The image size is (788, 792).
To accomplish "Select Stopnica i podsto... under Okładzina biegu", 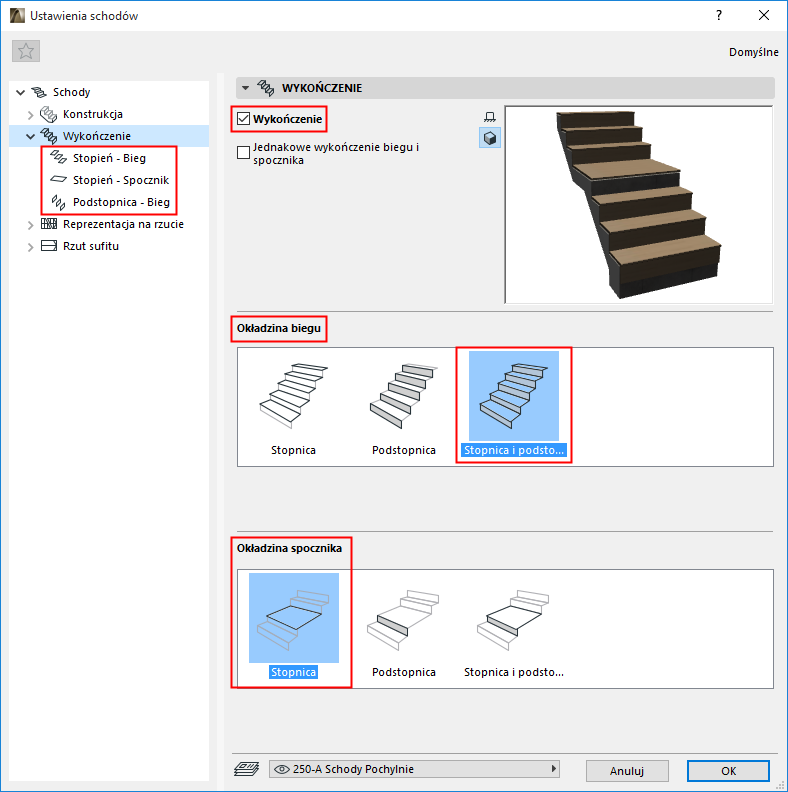I will coord(514,405).
